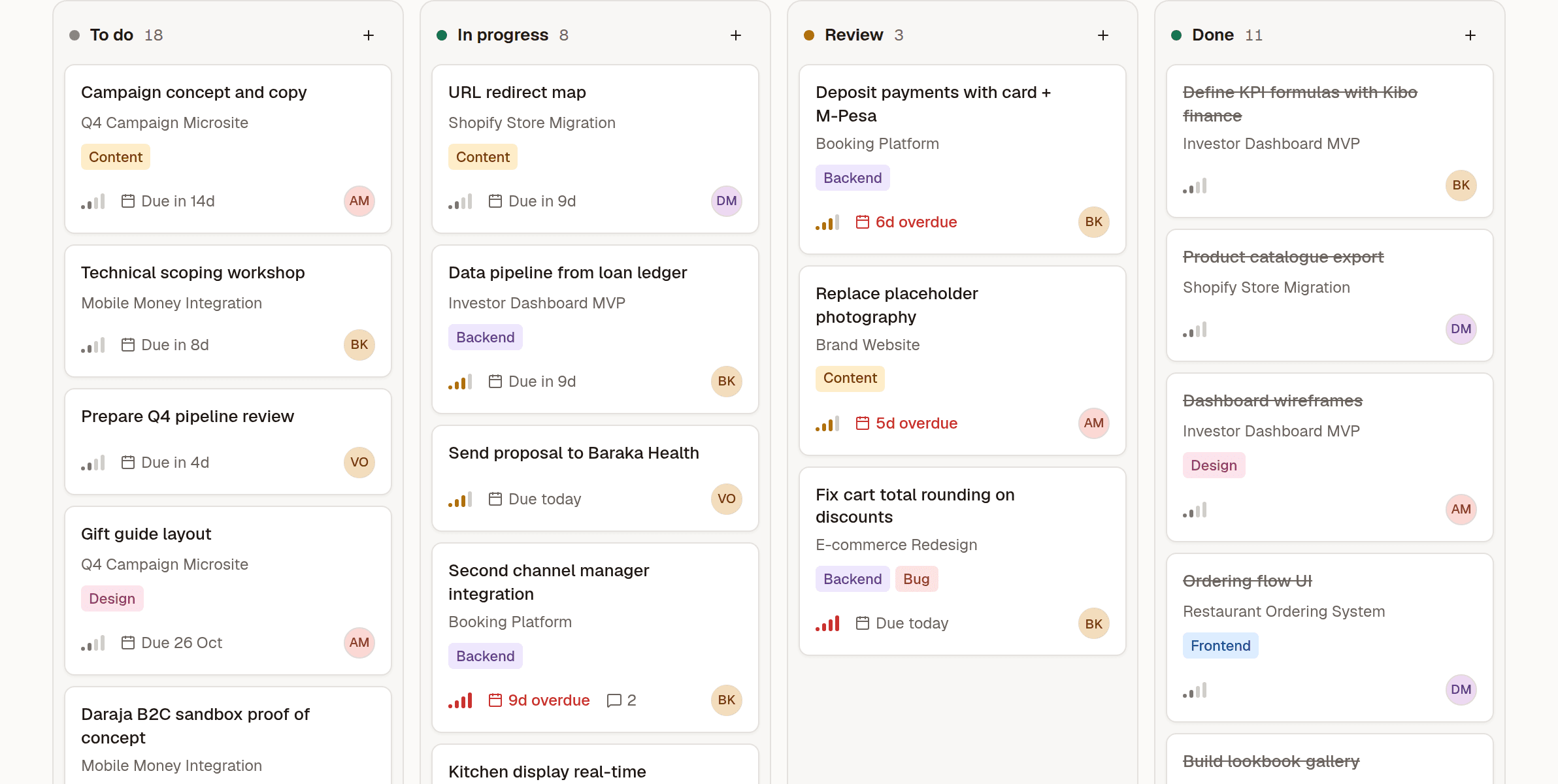
Task: Select the Frontend tag on Ordering flow UI
Action: (x=1220, y=645)
